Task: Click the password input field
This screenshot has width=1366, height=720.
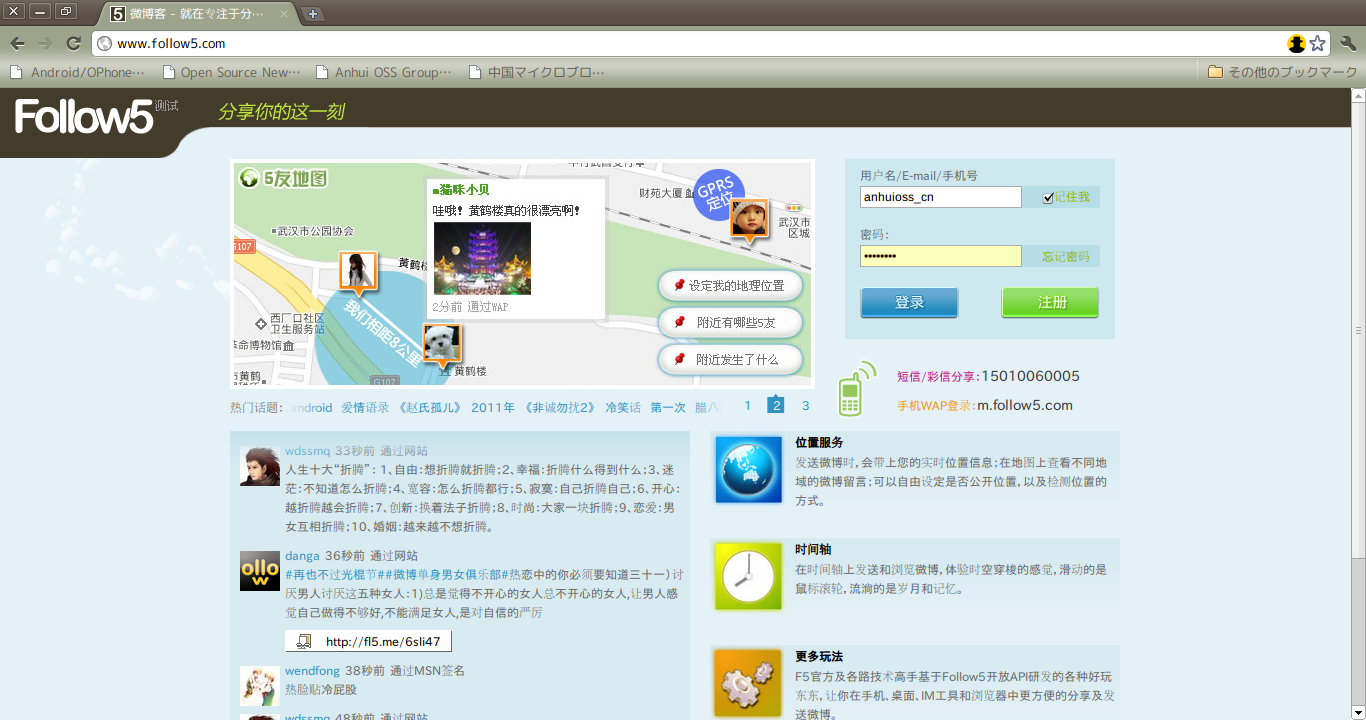Action: pos(941,256)
